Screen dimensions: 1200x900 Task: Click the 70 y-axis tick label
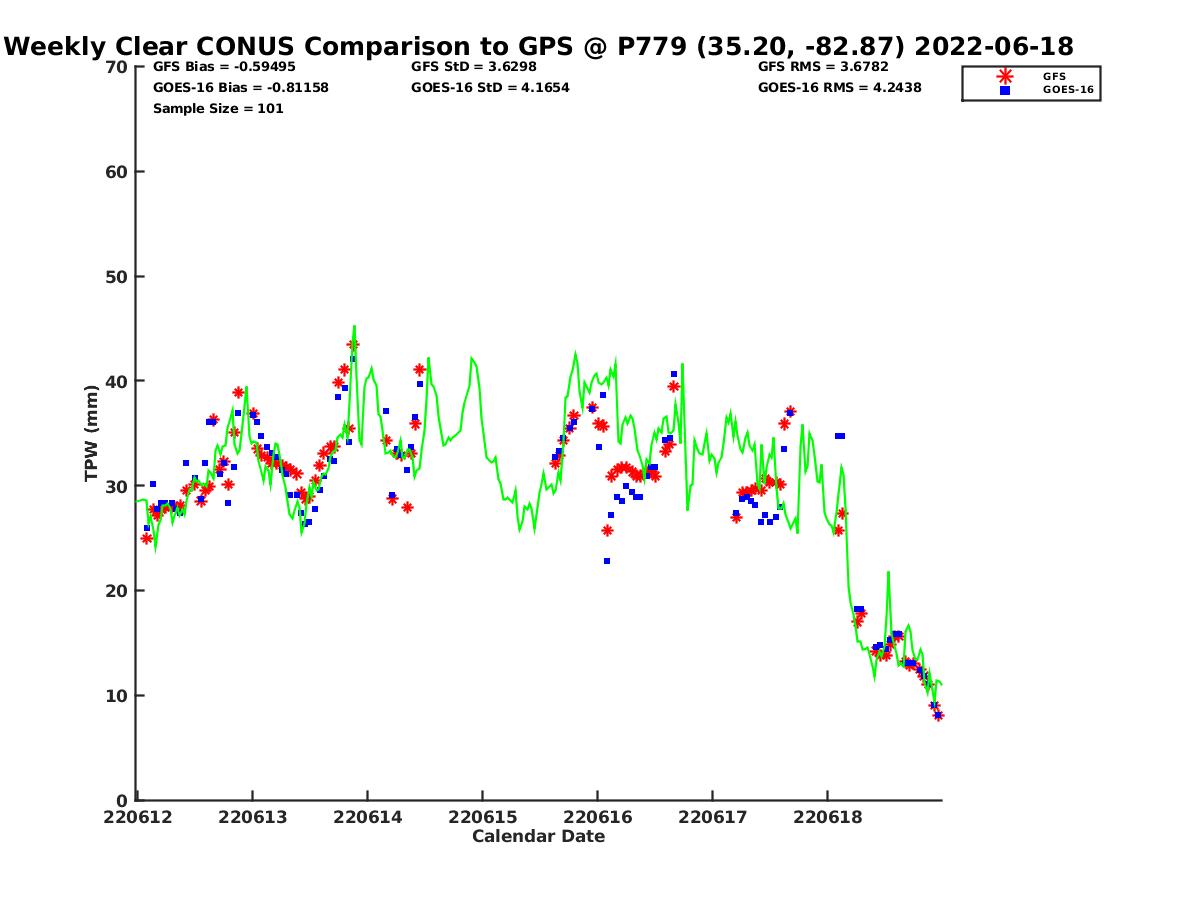pos(116,67)
